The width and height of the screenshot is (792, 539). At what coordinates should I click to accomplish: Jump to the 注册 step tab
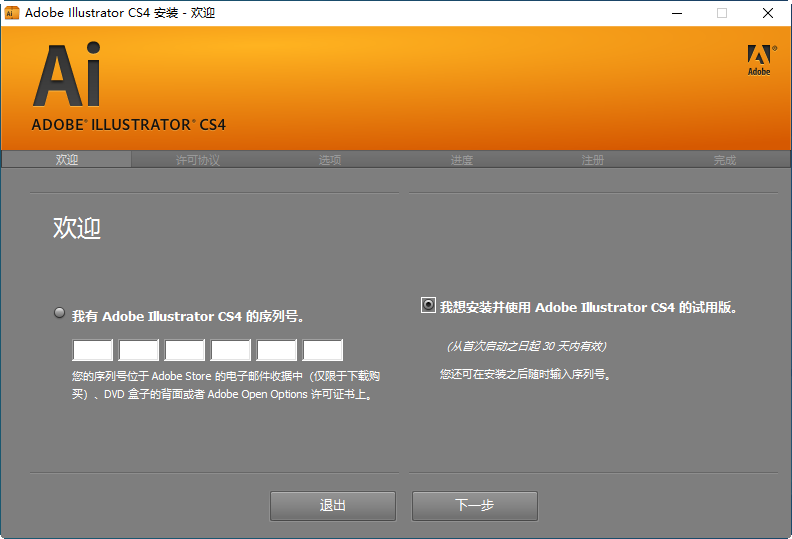(x=593, y=159)
